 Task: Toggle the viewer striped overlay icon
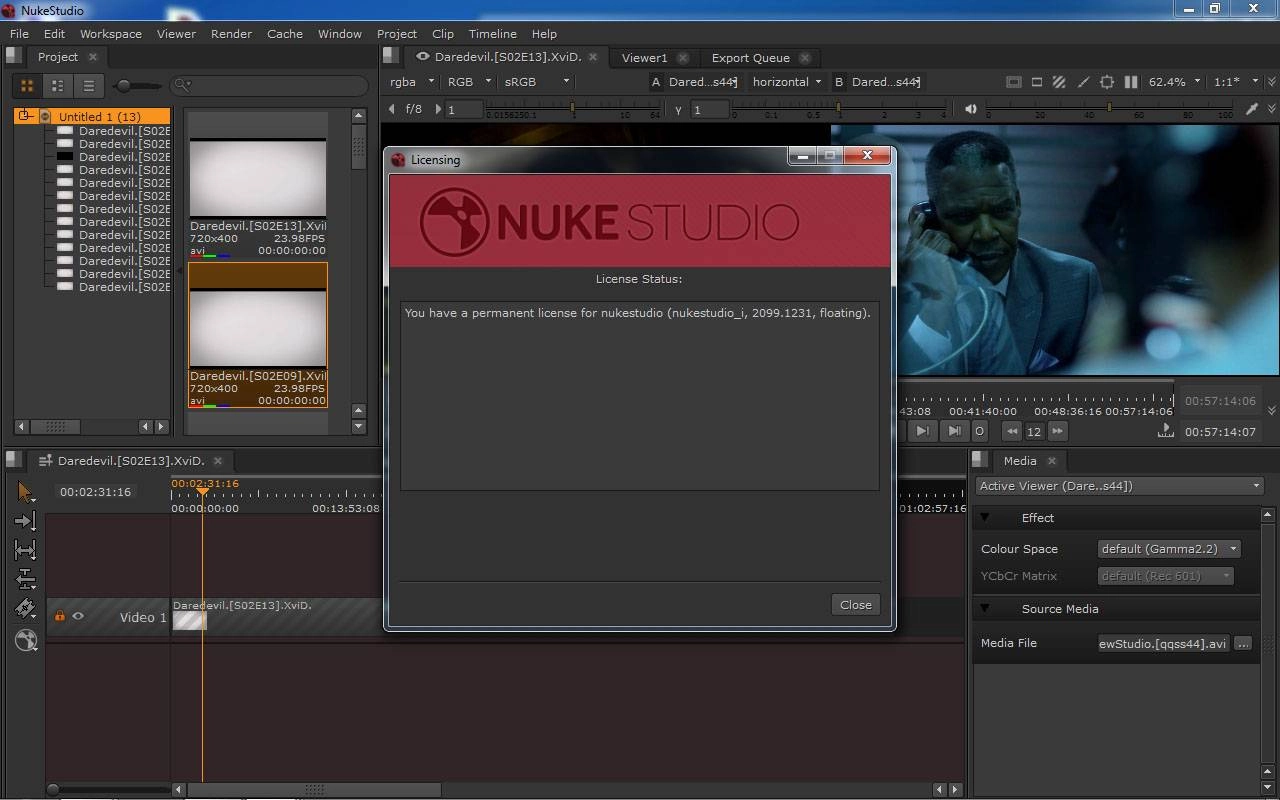point(1060,82)
